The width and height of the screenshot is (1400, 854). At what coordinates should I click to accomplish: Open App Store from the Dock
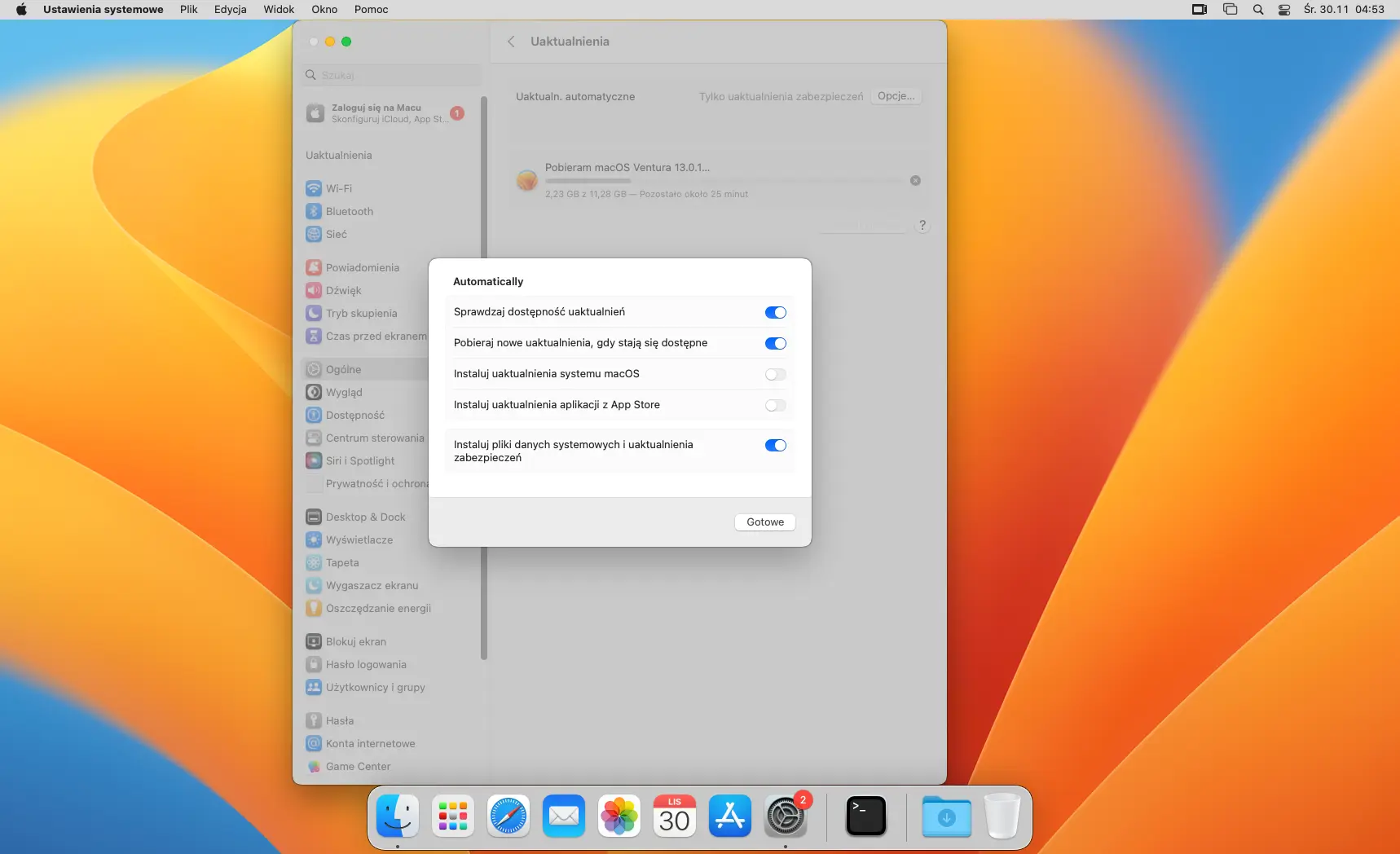click(x=730, y=816)
